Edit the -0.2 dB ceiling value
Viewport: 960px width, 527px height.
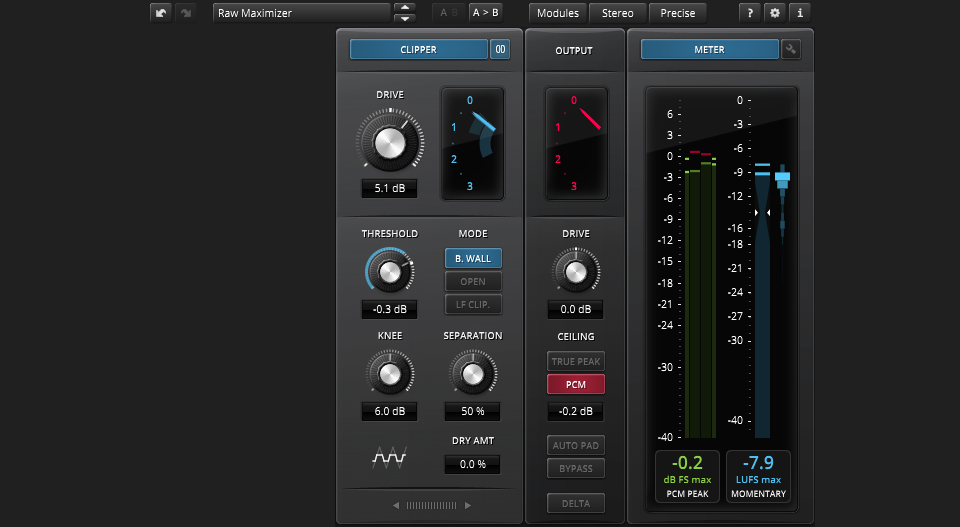click(576, 411)
